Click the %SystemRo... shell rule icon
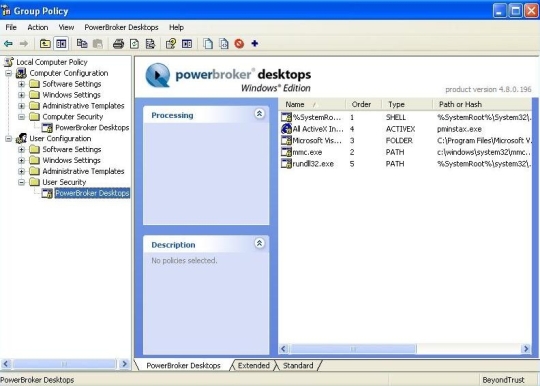 point(286,117)
